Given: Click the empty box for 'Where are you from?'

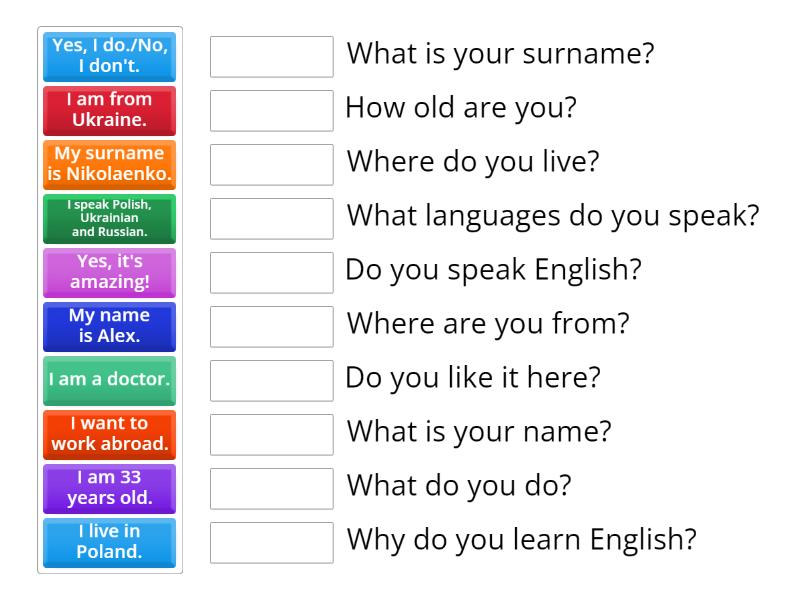Looking at the screenshot, I should click(272, 327).
